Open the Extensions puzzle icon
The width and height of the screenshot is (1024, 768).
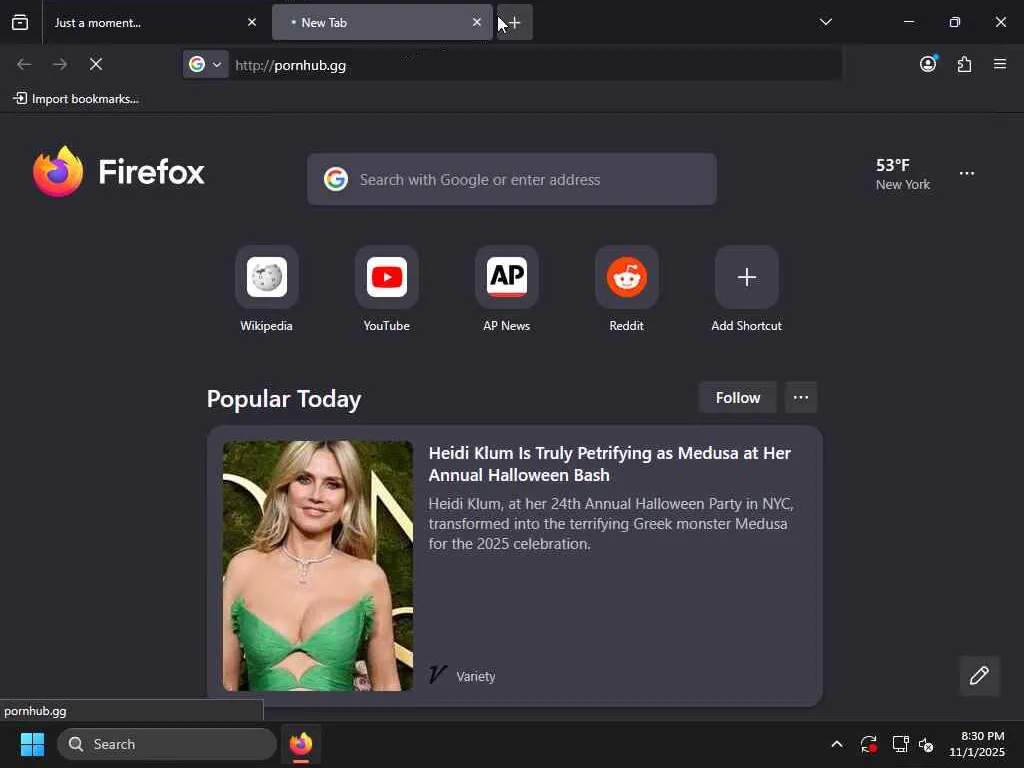tap(965, 64)
